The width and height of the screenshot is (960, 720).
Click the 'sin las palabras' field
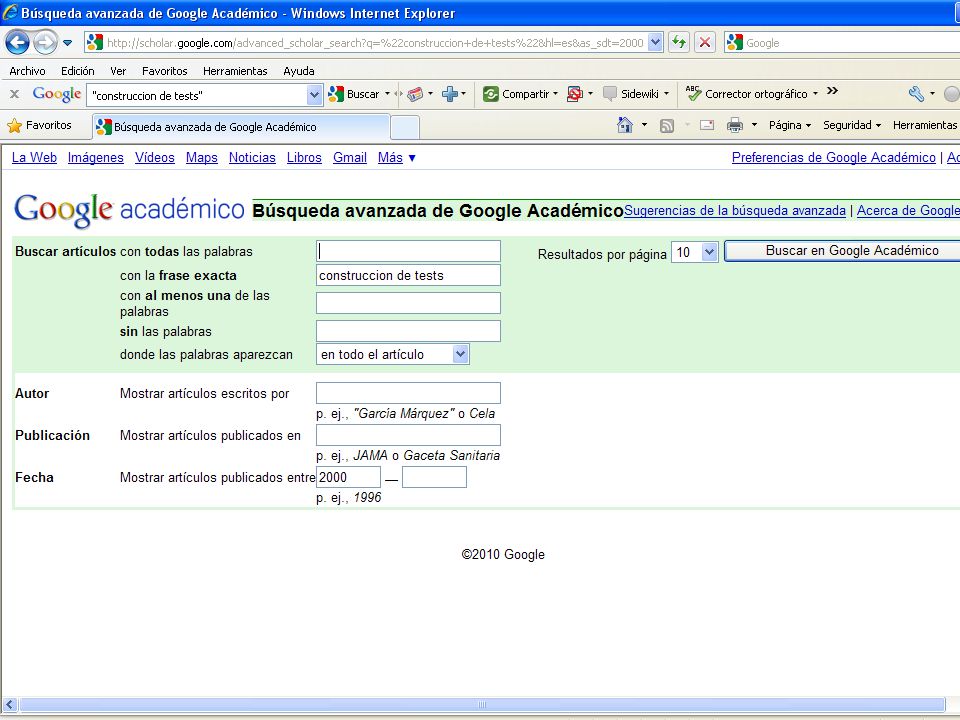click(408, 331)
